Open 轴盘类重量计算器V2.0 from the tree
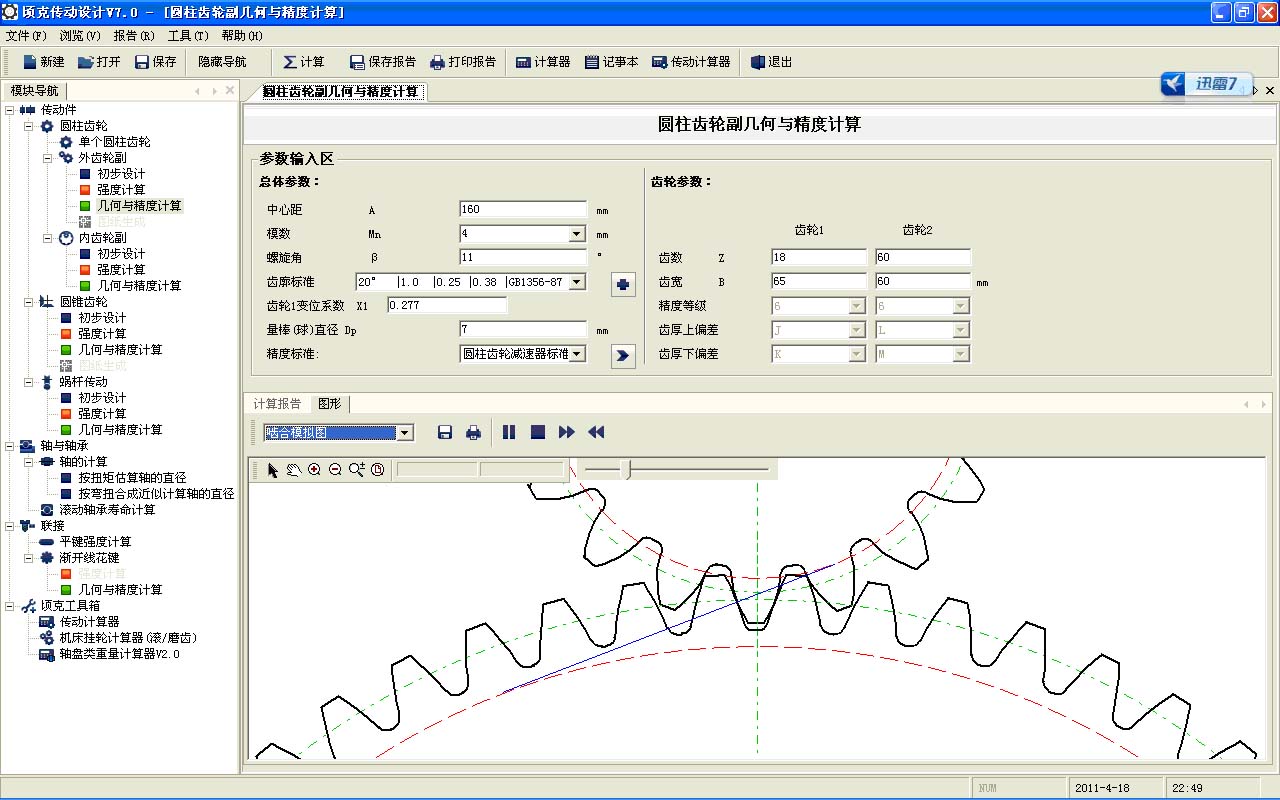Viewport: 1280px width, 800px height. (x=119, y=654)
